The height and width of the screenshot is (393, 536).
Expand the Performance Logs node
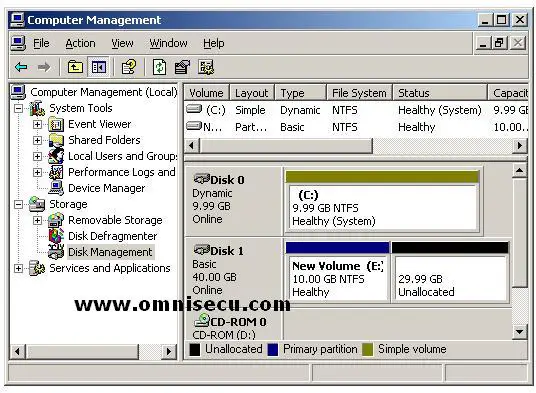[x=37, y=173]
